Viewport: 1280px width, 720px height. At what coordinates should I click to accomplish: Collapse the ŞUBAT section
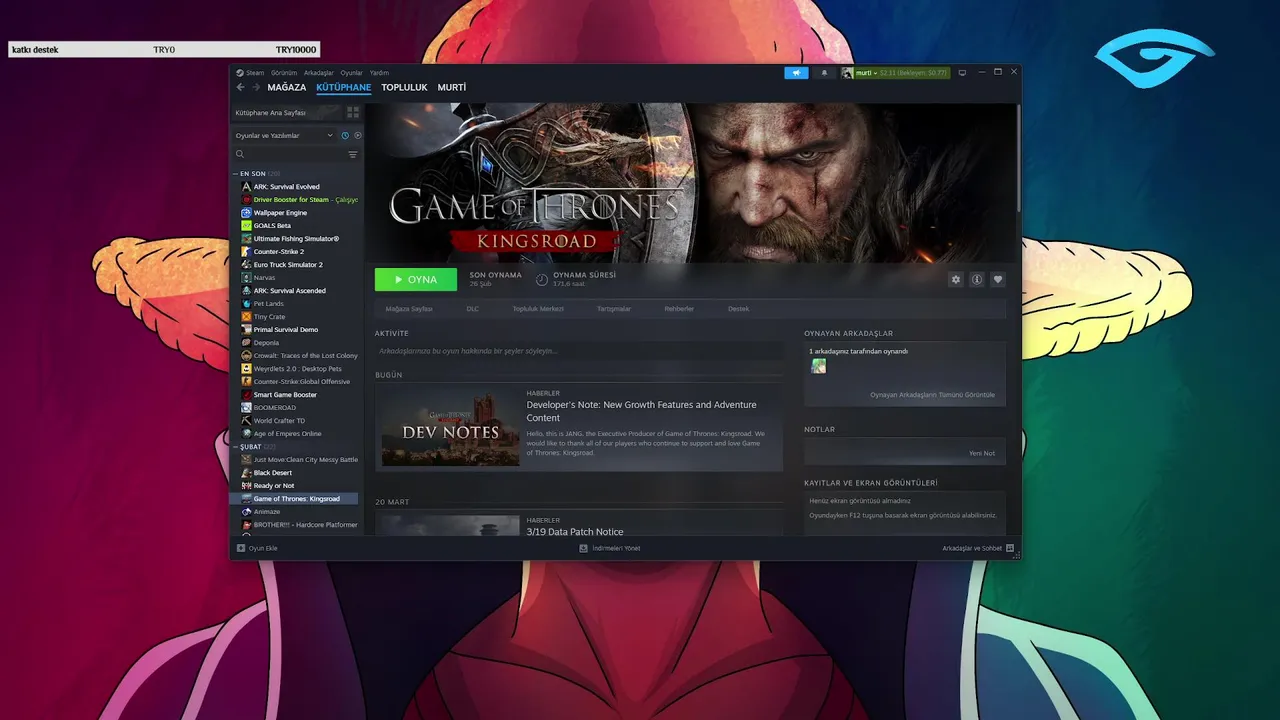tap(235, 447)
